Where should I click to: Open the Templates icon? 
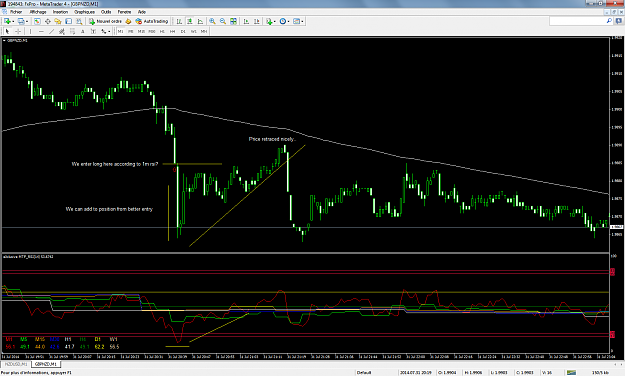[297, 21]
